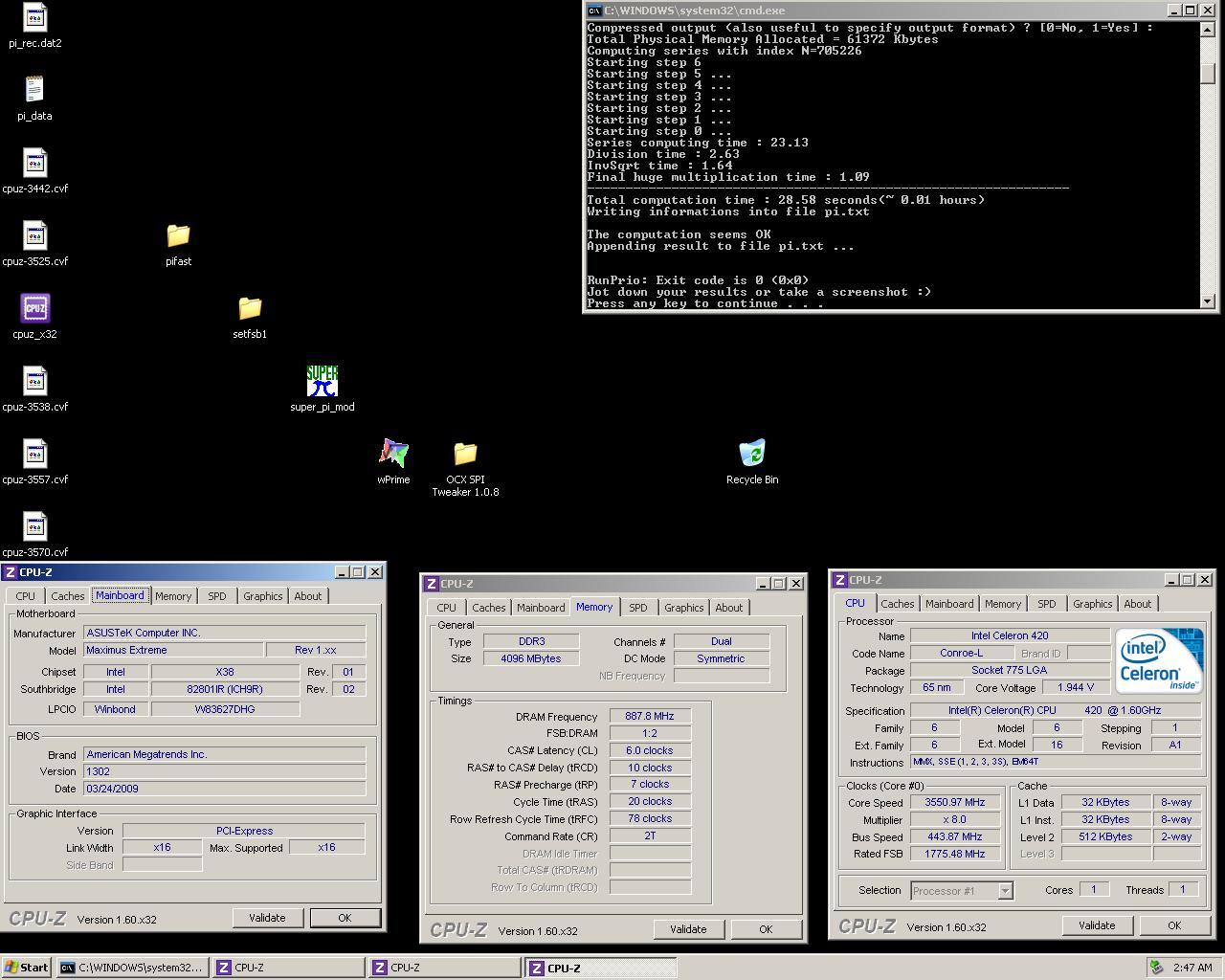Open Memory tab in CPU-Z CPU window
The width and height of the screenshot is (1225, 980).
1003,604
